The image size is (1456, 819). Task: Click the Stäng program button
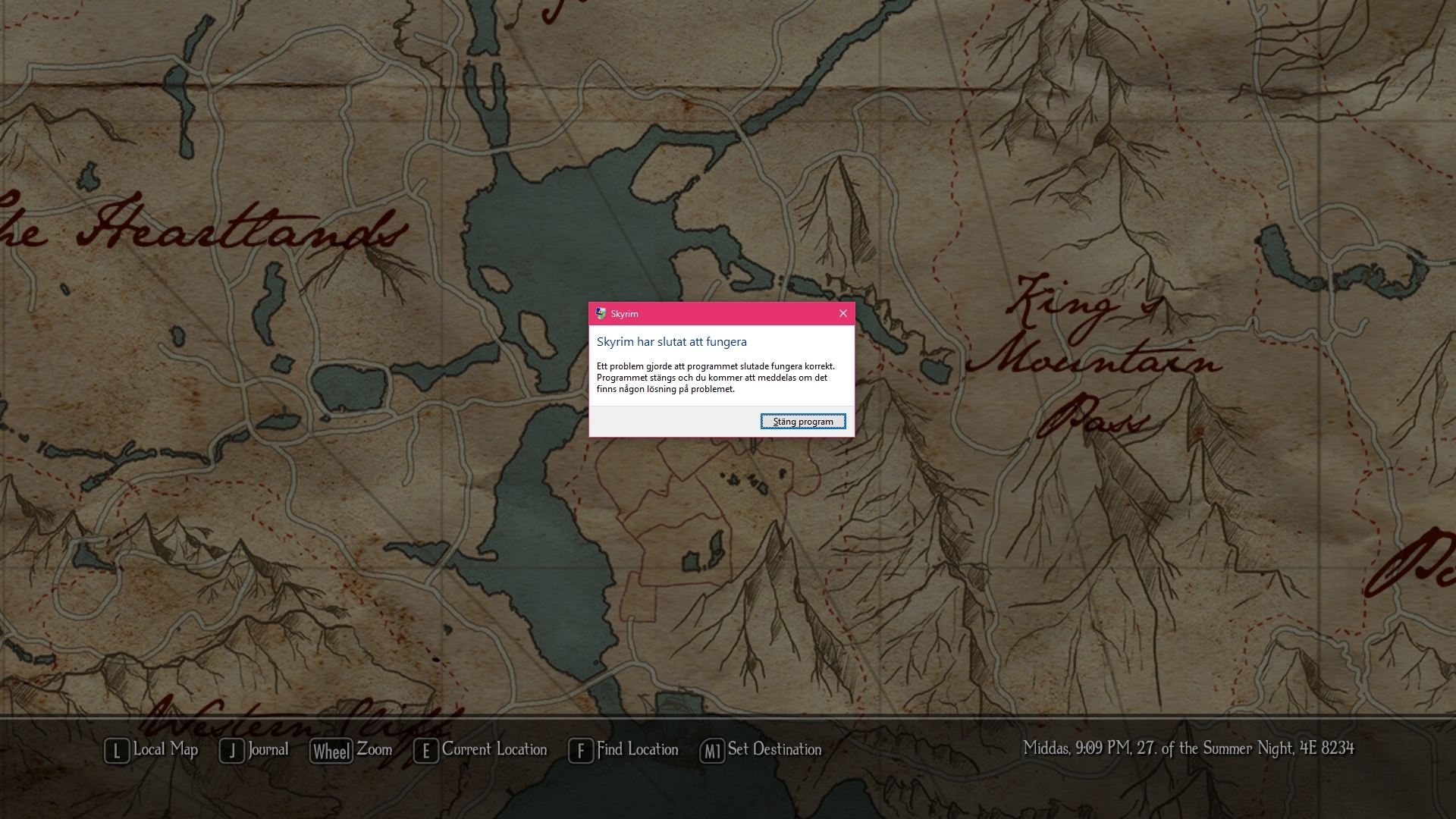[x=802, y=422]
